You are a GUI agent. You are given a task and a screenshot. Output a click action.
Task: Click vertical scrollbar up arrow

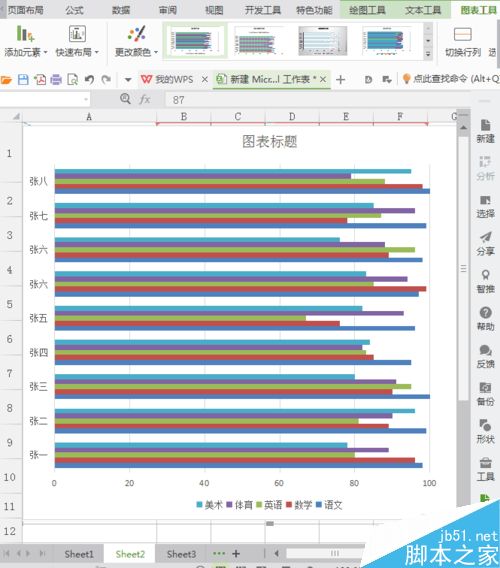pyautogui.click(x=463, y=128)
